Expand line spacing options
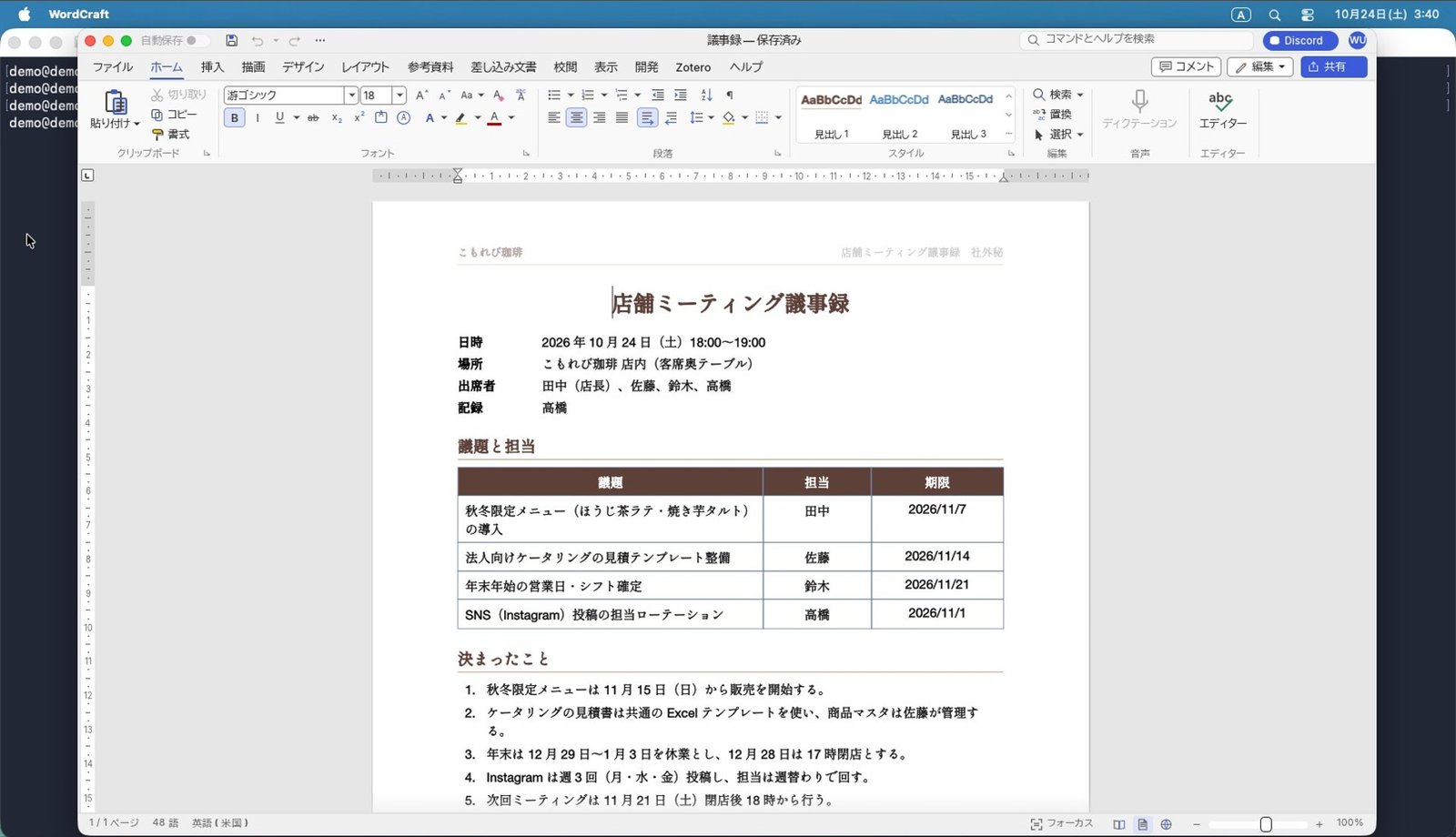Image resolution: width=1456 pixels, height=837 pixels. [711, 117]
